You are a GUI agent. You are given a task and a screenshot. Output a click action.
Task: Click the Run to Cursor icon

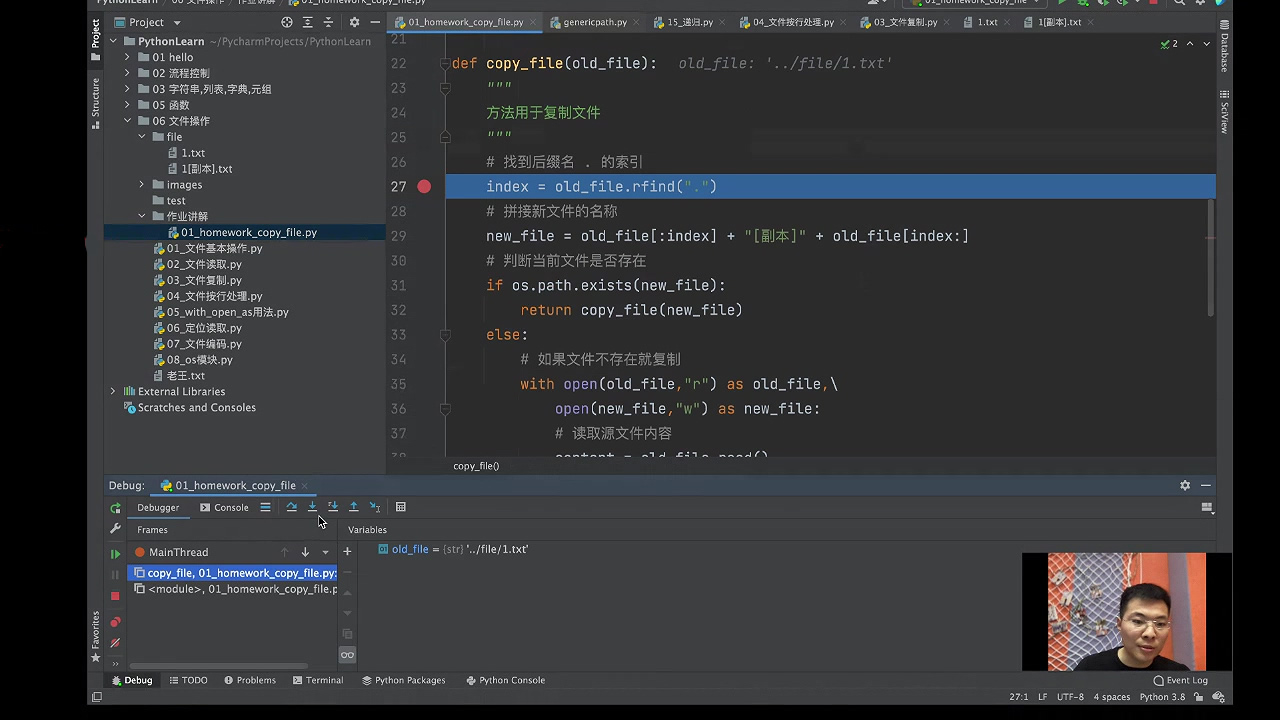375,507
